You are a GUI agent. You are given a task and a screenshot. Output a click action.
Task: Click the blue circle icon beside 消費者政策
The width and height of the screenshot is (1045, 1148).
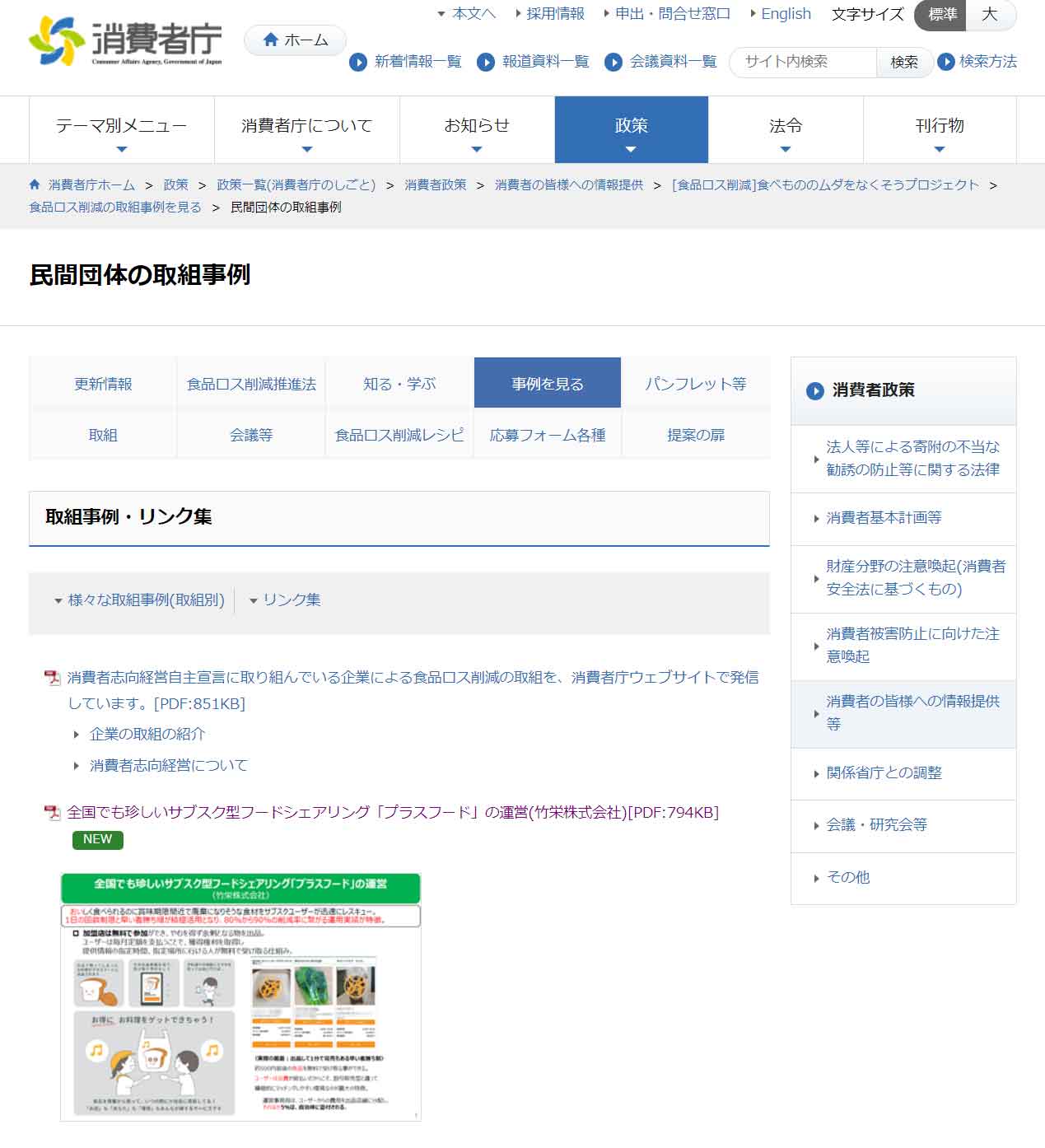click(814, 390)
